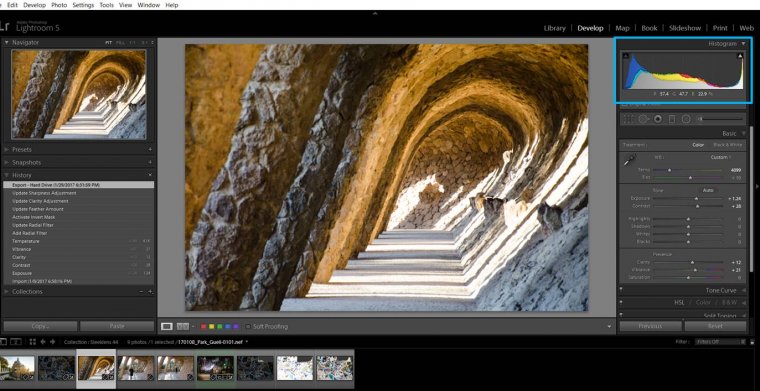Pick the White Balance Selector eyedropper
760x391 pixels.
[x=630, y=160]
